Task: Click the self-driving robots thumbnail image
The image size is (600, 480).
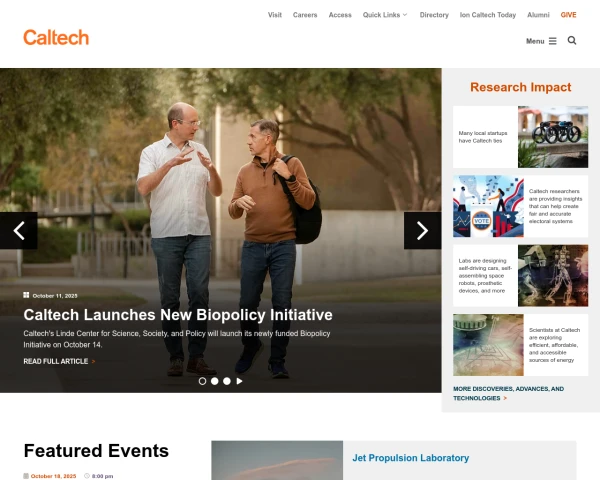Action: click(x=553, y=276)
